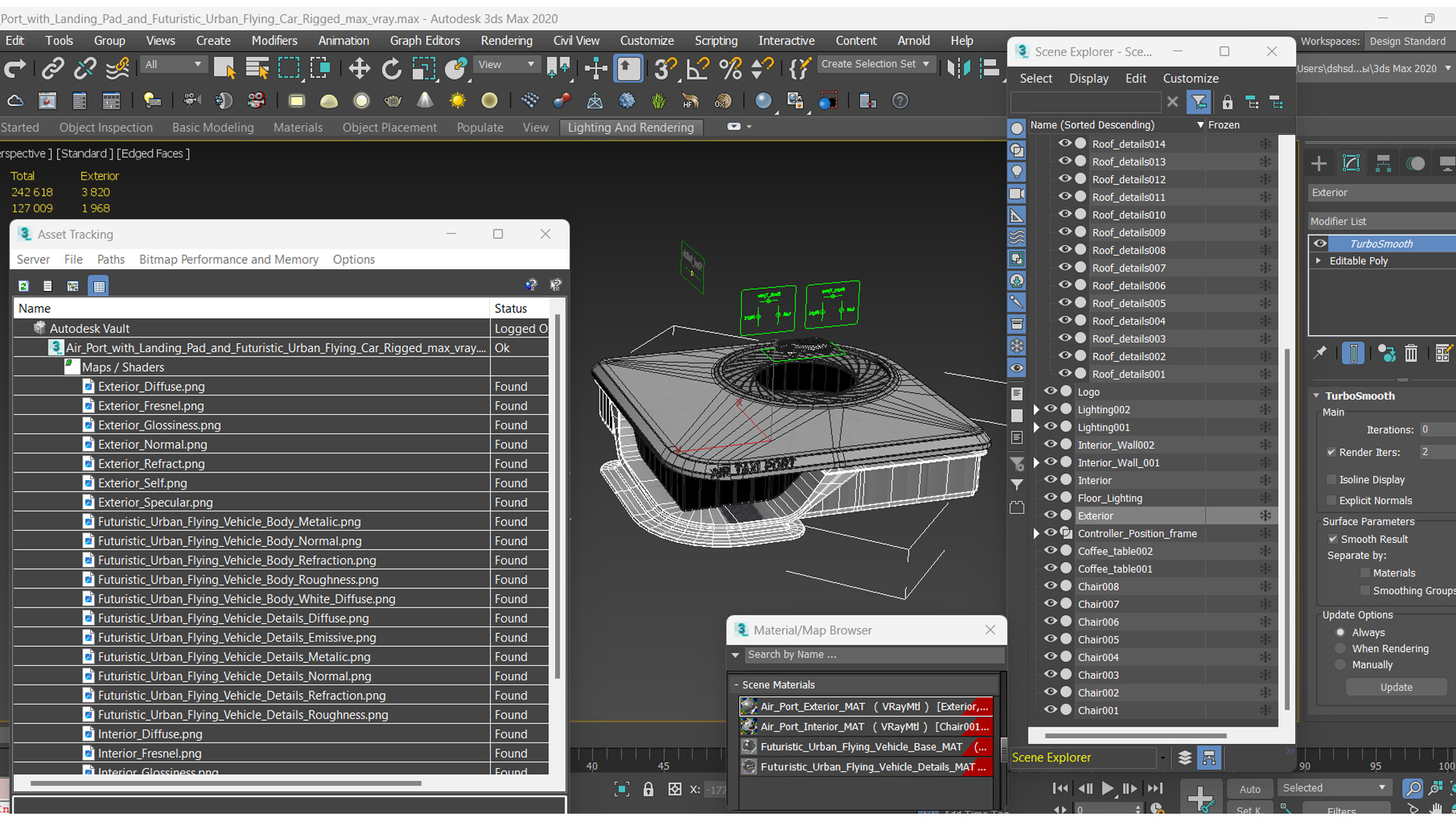Toggle Scene Explorer filter funnel icon

[1199, 102]
